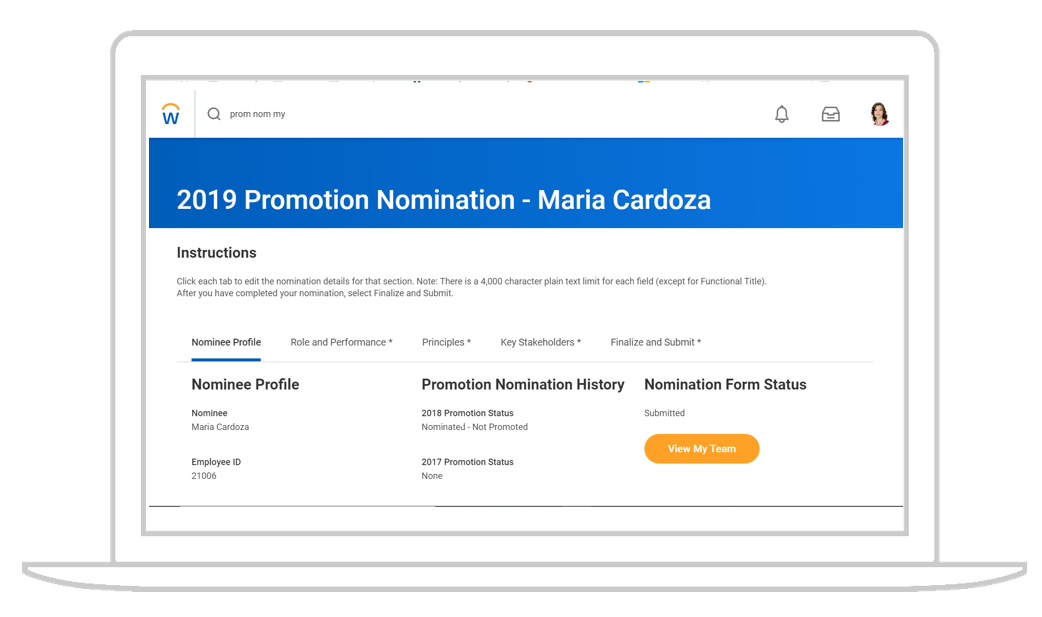Viewport: 1042px width, 617px height.
Task: Open notifications via the bell icon
Action: click(781, 114)
